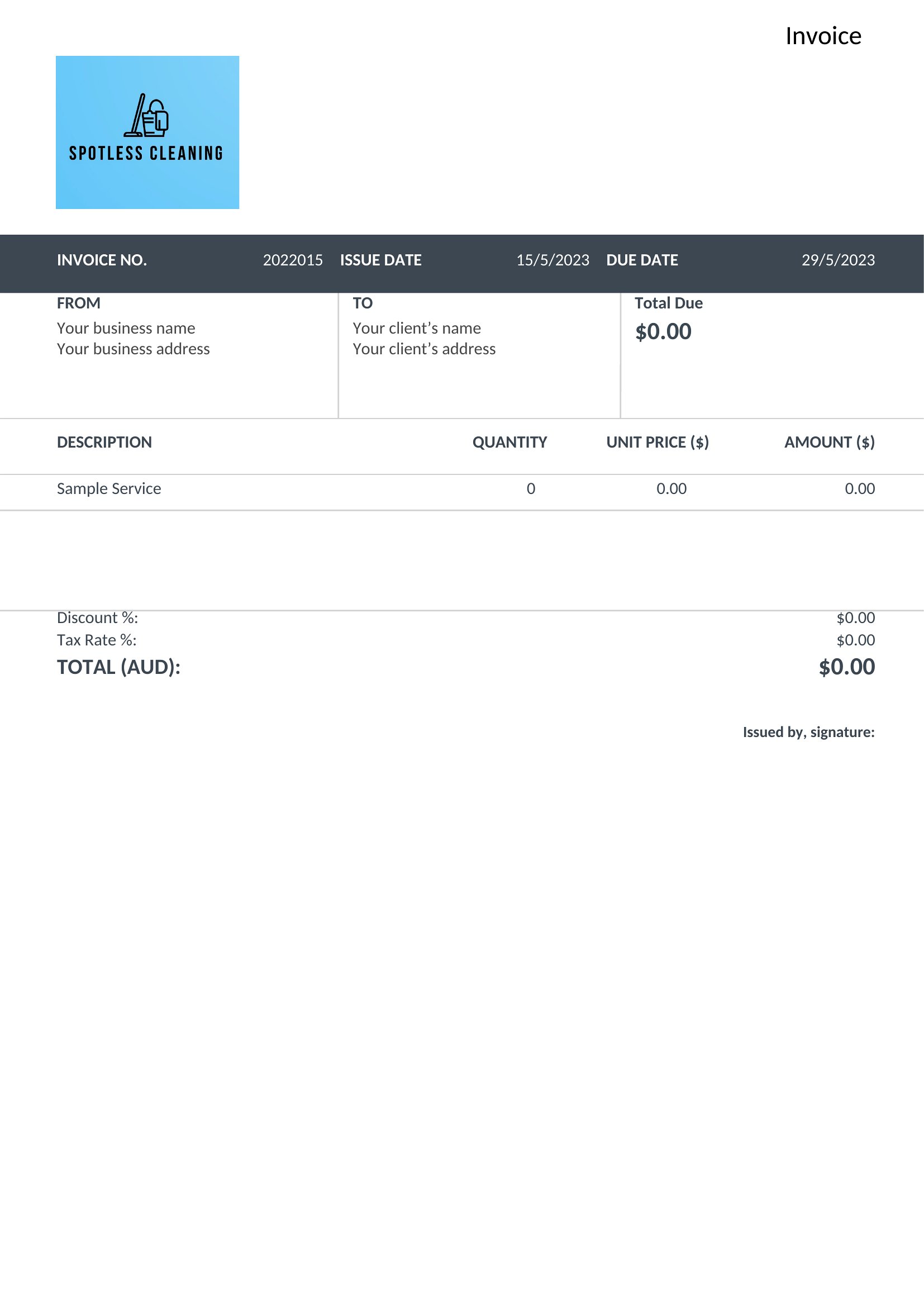The width and height of the screenshot is (924, 1307).
Task: Click the Issued by, signature label
Action: (808, 732)
